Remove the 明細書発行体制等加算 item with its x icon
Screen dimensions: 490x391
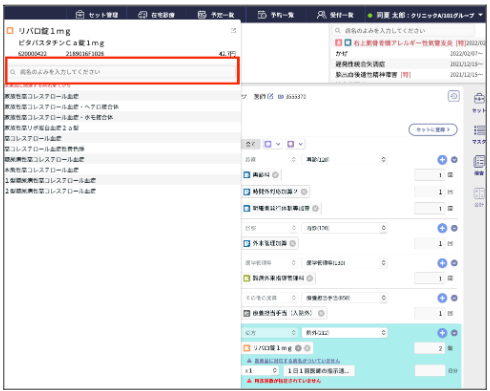point(315,208)
